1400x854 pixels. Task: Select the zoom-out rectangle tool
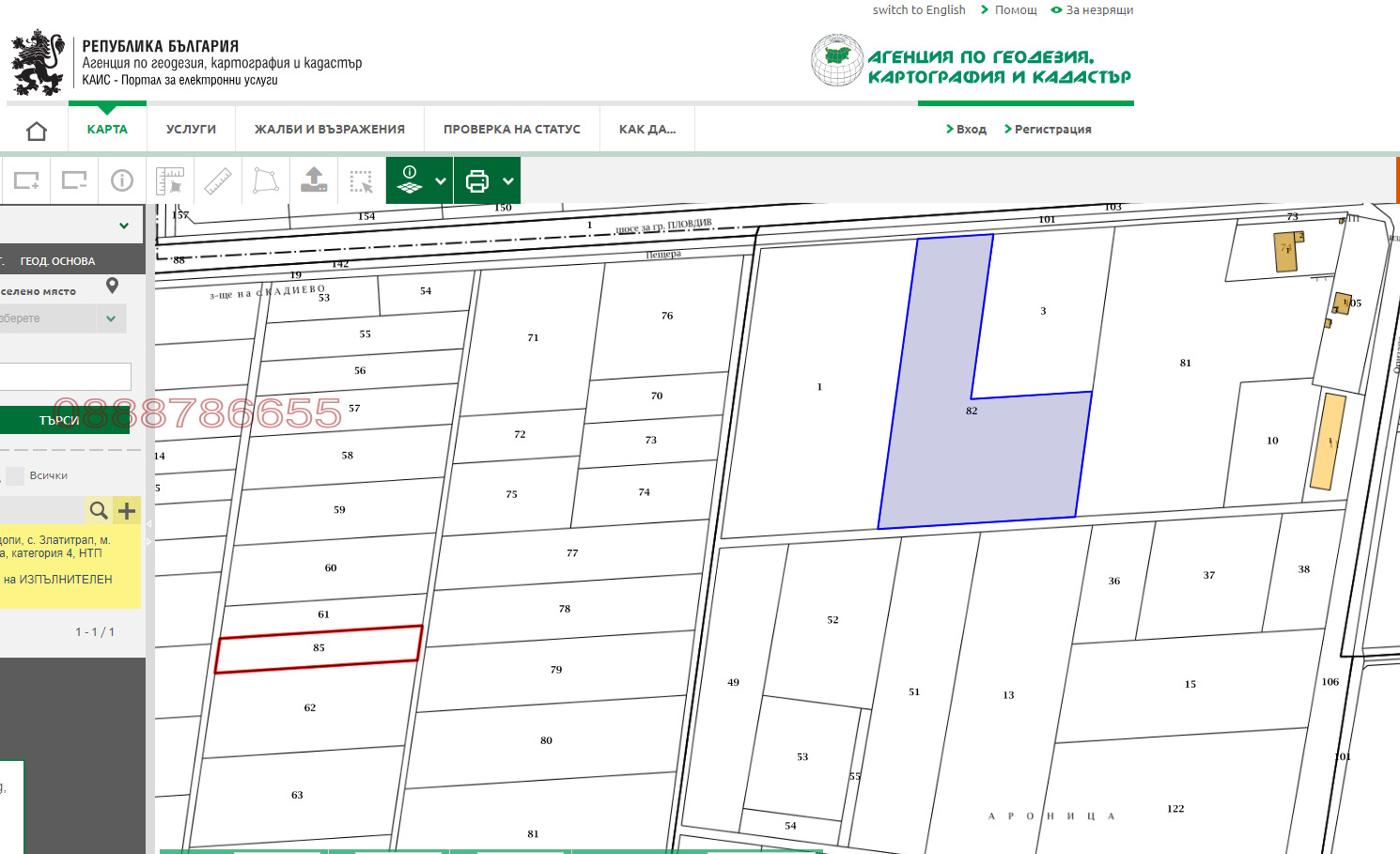(x=74, y=180)
